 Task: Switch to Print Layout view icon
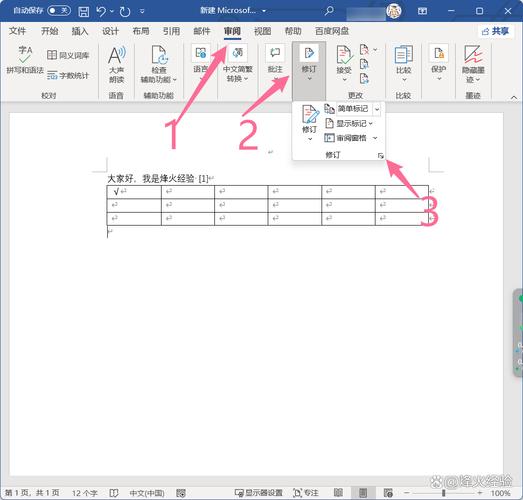[363, 493]
